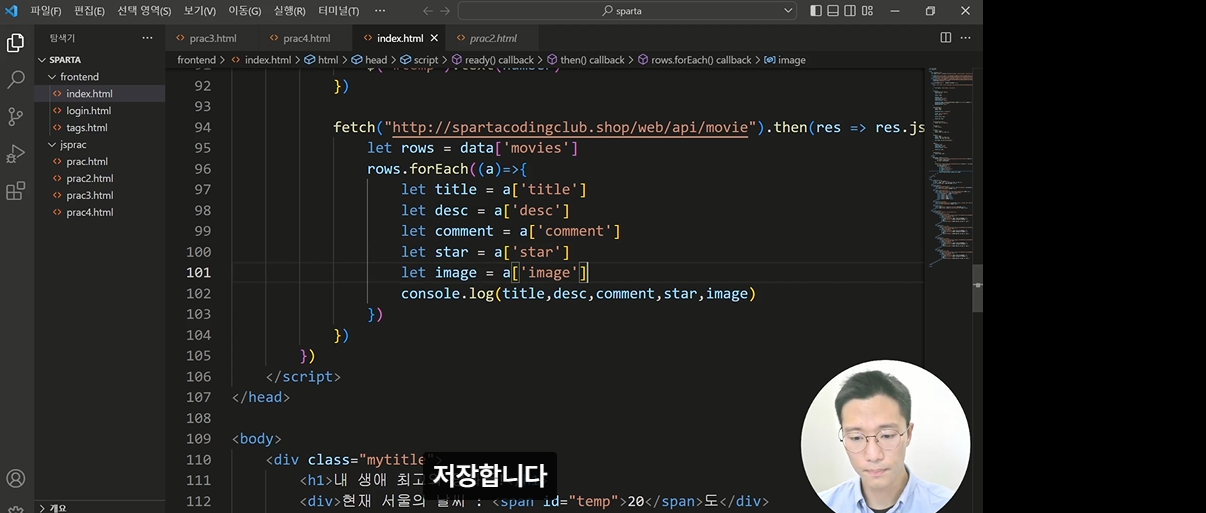Open the 선택 영역(S) menu
This screenshot has width=1206, height=513.
click(x=144, y=11)
